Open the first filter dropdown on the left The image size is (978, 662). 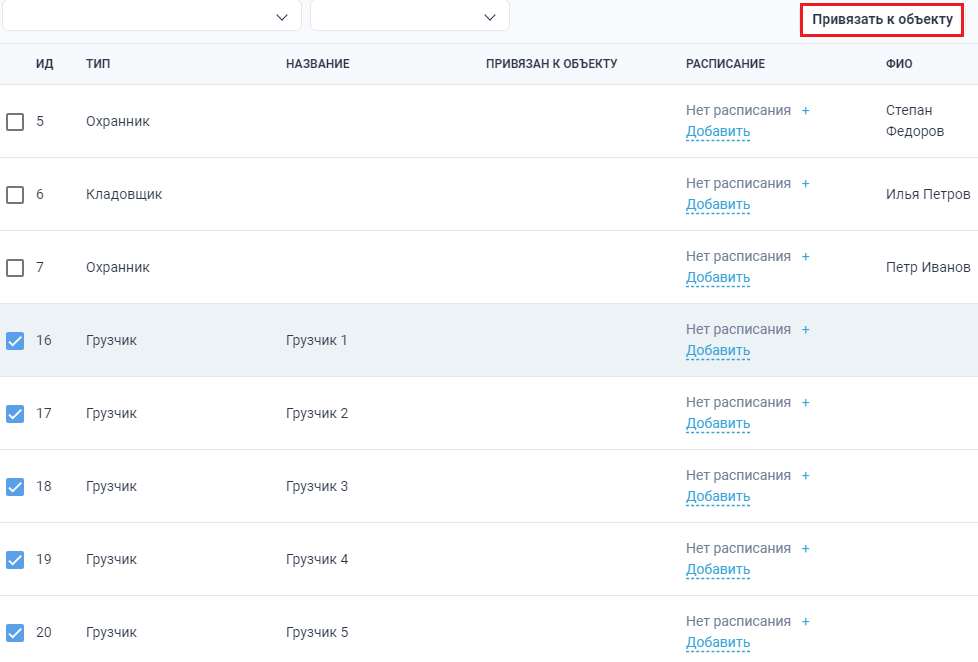152,16
